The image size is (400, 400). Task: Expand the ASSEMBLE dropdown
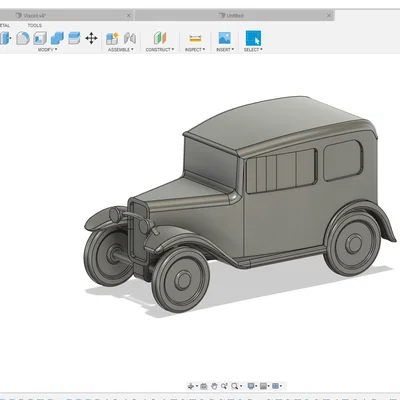pyautogui.click(x=121, y=50)
